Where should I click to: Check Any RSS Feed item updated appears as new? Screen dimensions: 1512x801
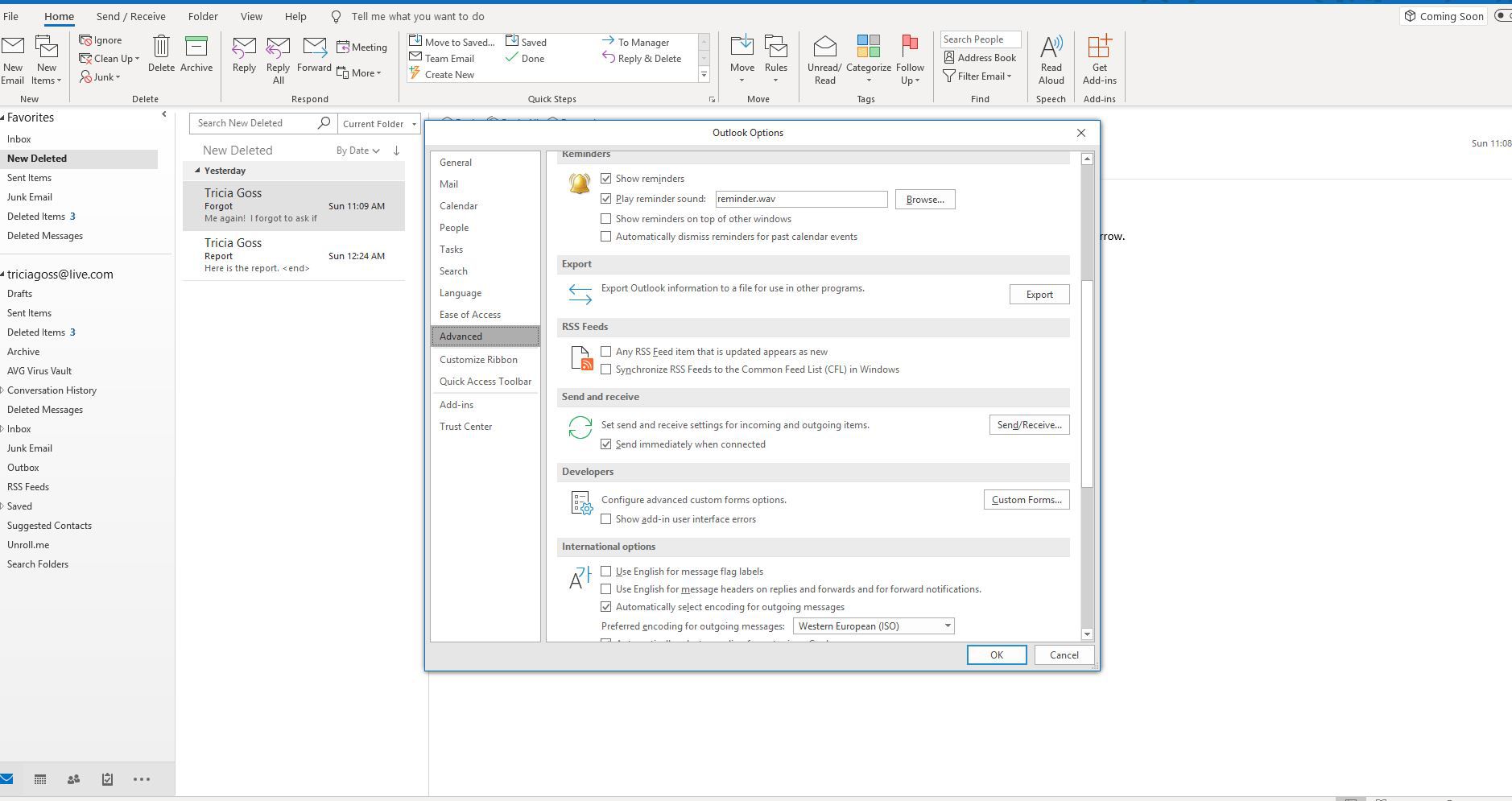pos(606,352)
